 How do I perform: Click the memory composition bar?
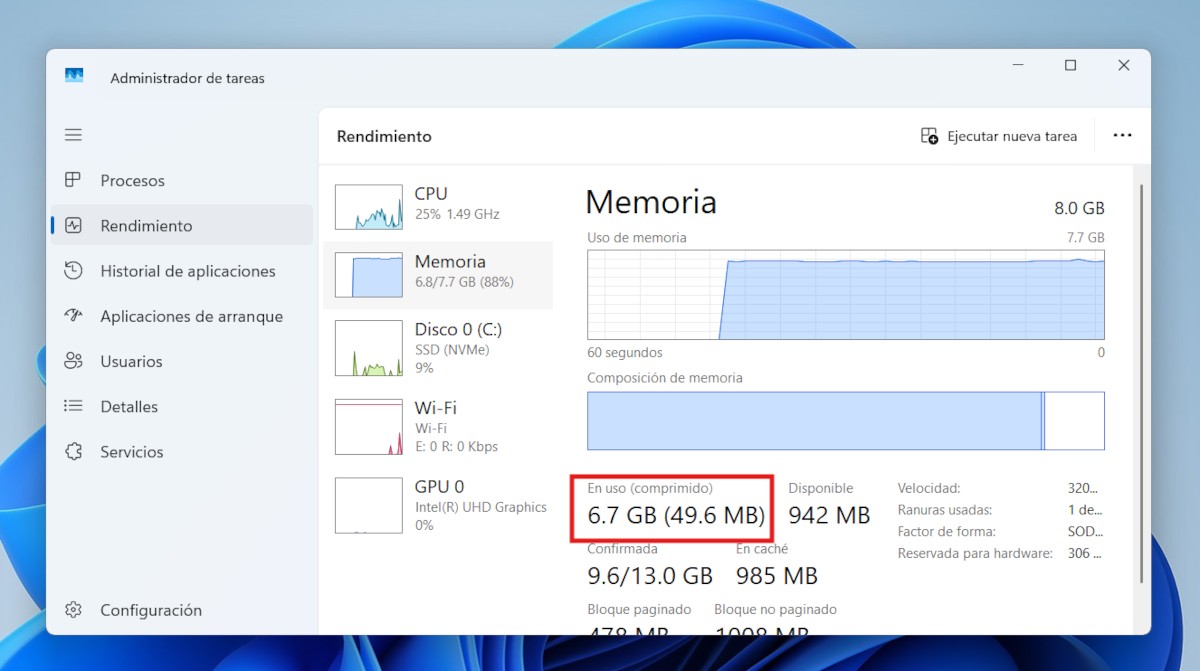(845, 421)
